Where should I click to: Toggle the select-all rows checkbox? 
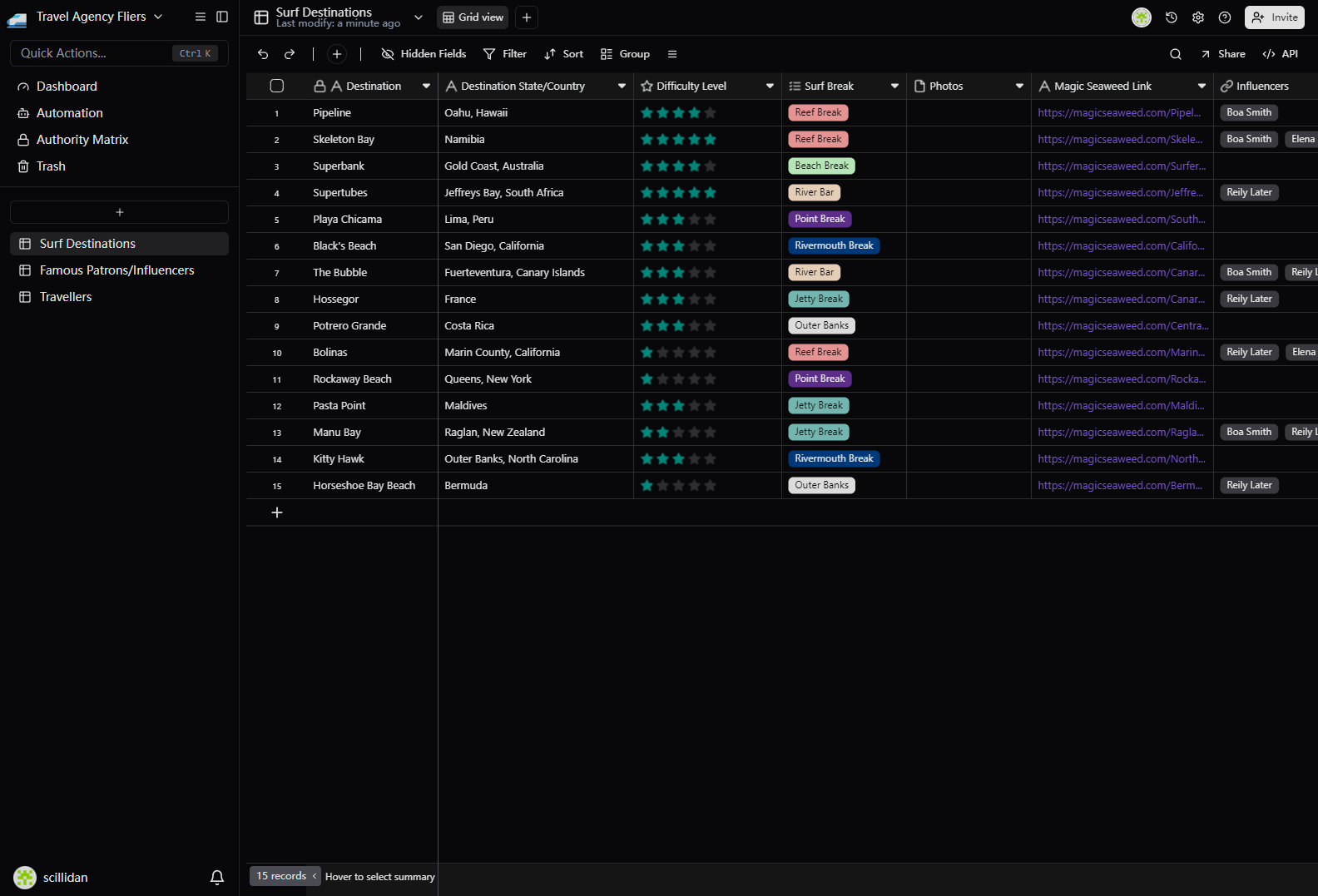tap(277, 86)
